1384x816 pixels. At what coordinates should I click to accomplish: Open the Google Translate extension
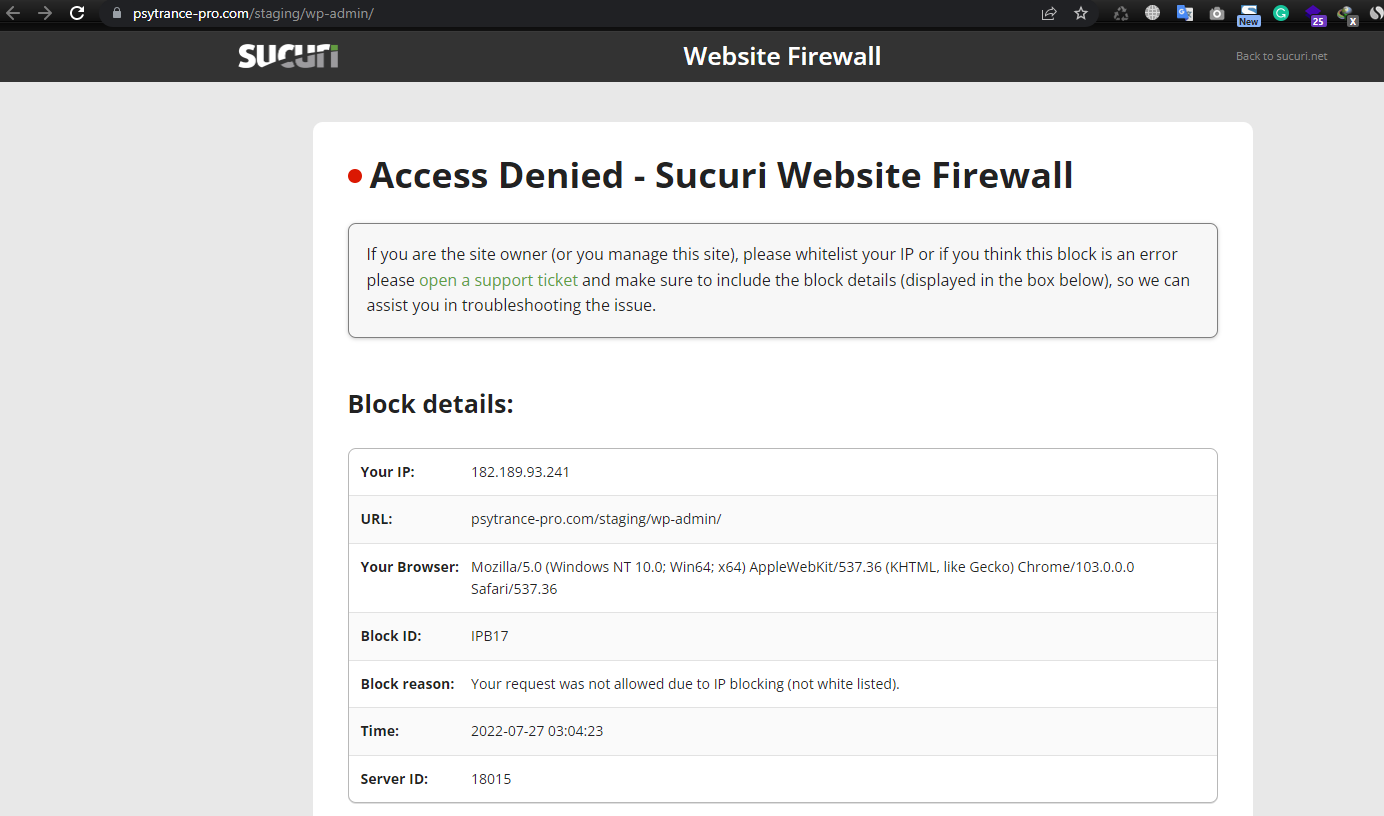tap(1185, 14)
